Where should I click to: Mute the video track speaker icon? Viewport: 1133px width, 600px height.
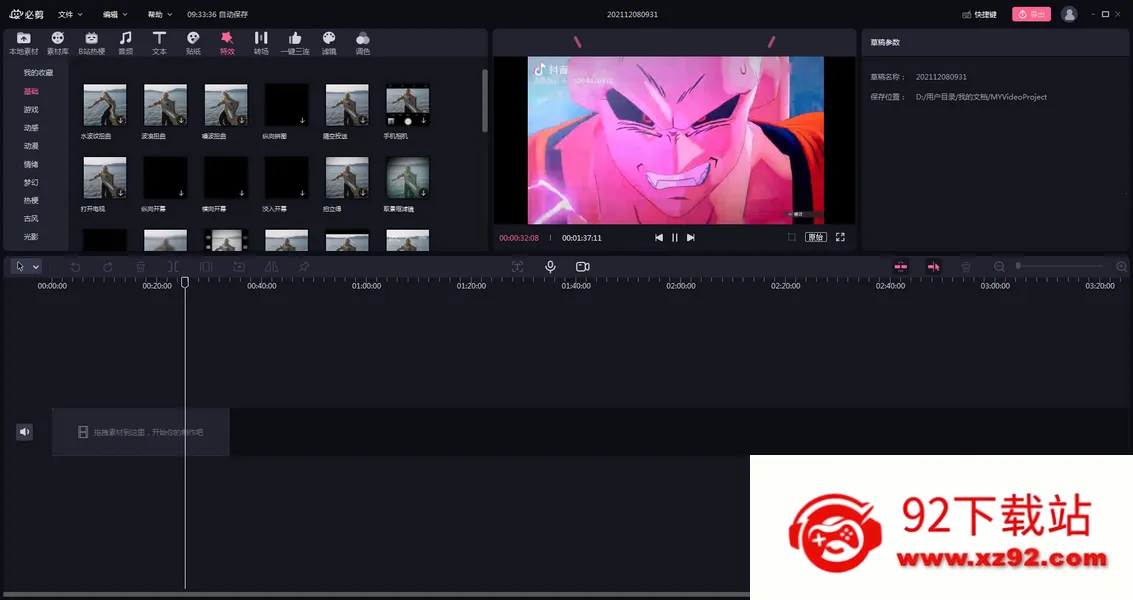(x=25, y=432)
